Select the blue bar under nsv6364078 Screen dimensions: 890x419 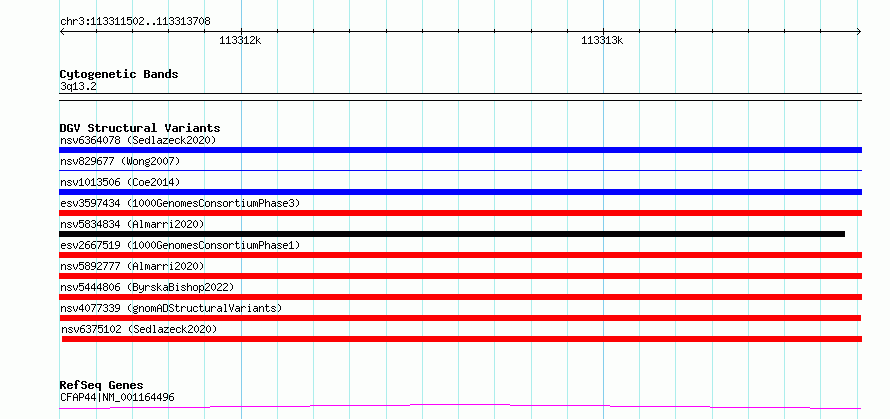click(x=460, y=150)
